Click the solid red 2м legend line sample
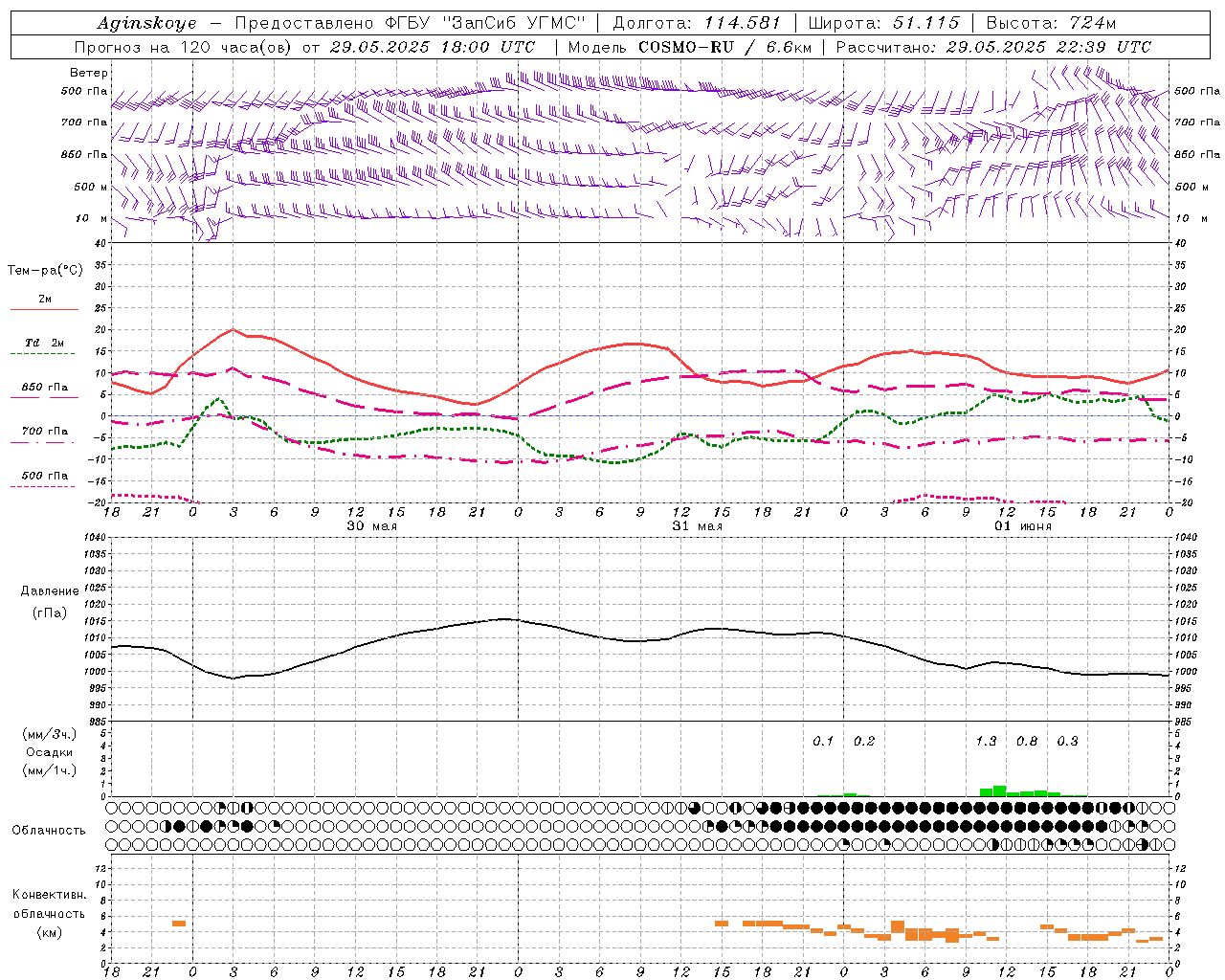The image size is (1225, 980). pyautogui.click(x=44, y=309)
